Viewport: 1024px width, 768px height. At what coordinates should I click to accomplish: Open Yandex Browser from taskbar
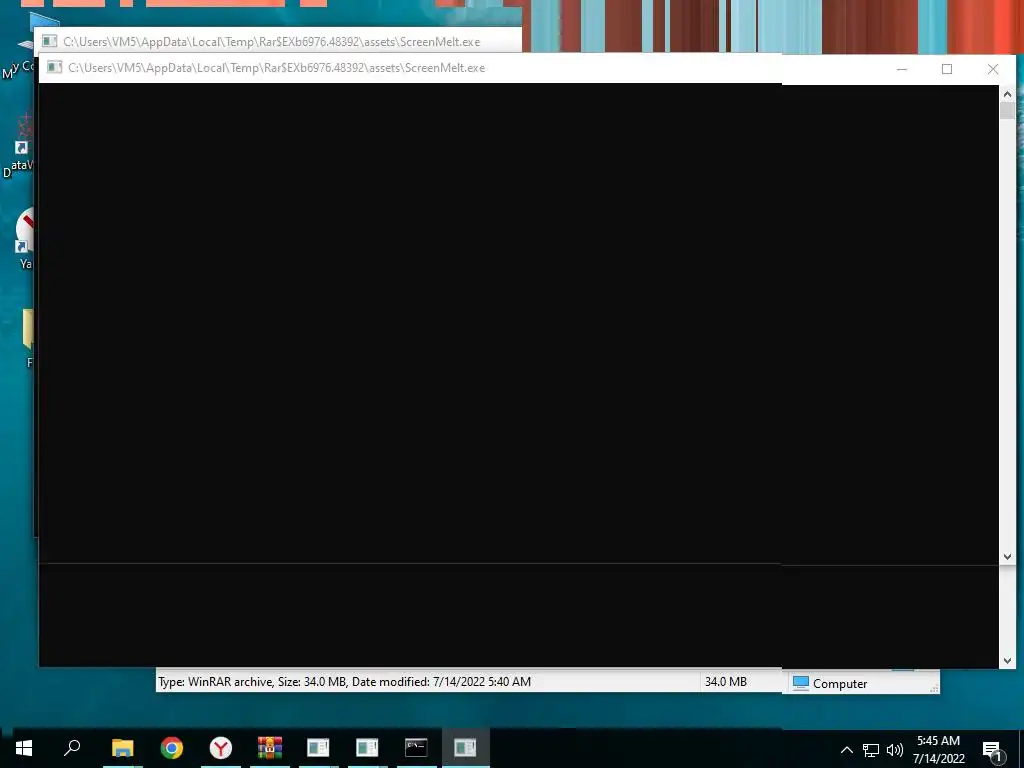coord(221,748)
